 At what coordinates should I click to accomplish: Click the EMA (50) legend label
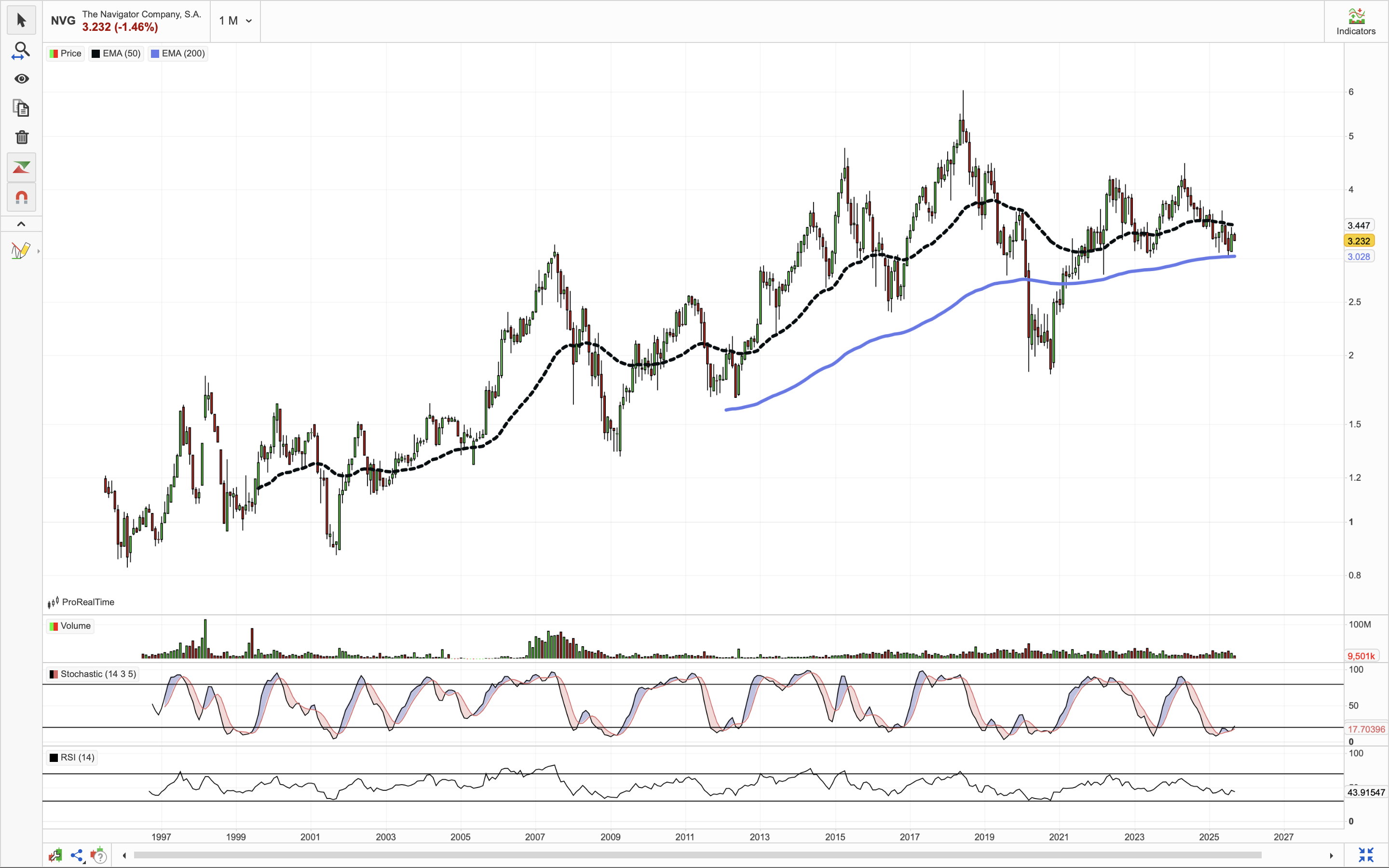coord(121,54)
